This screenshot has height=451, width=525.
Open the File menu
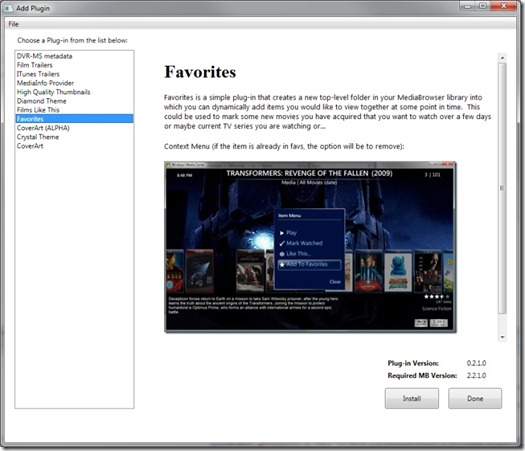(13, 24)
